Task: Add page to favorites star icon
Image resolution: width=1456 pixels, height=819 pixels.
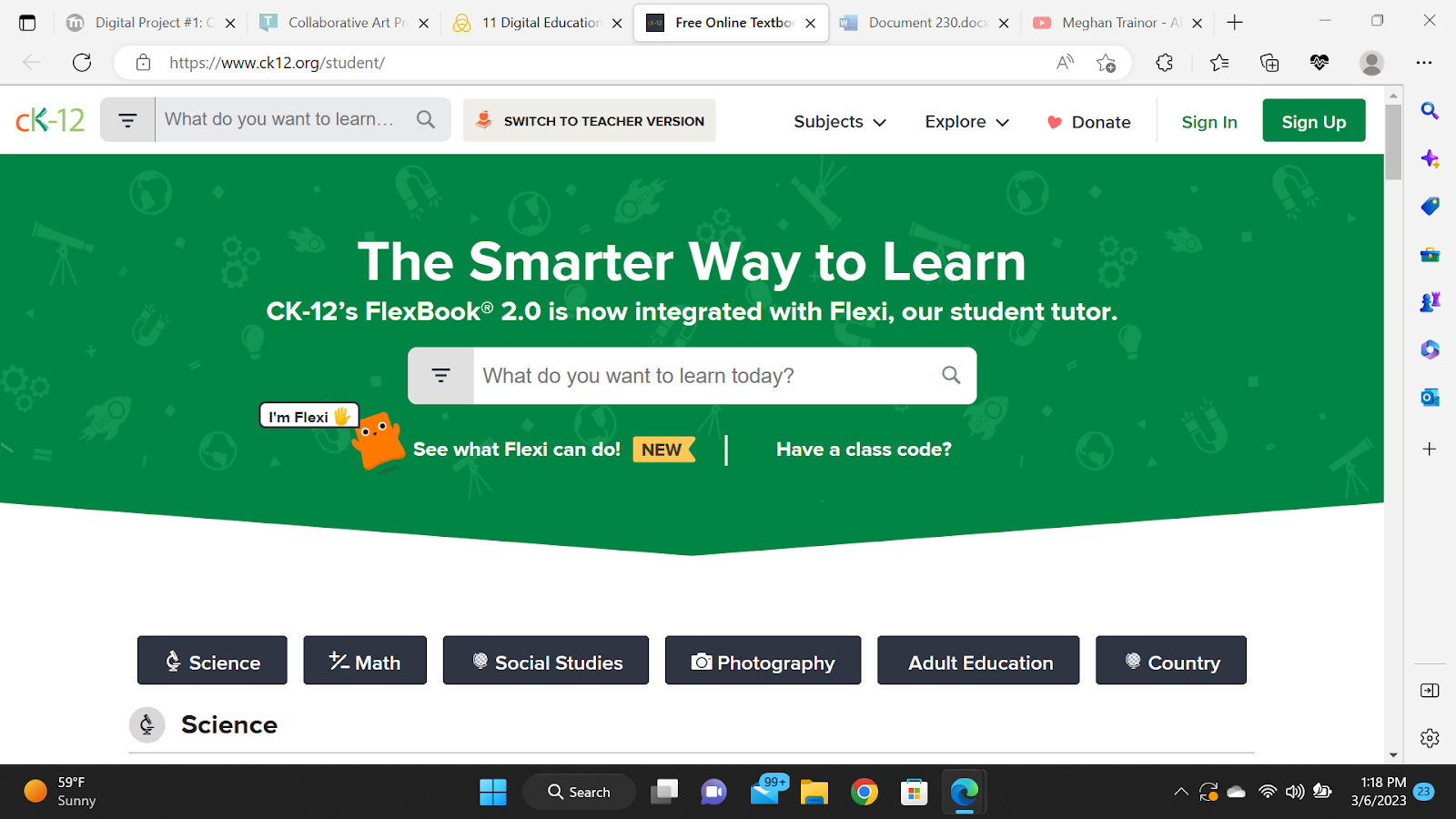Action: point(1106,63)
